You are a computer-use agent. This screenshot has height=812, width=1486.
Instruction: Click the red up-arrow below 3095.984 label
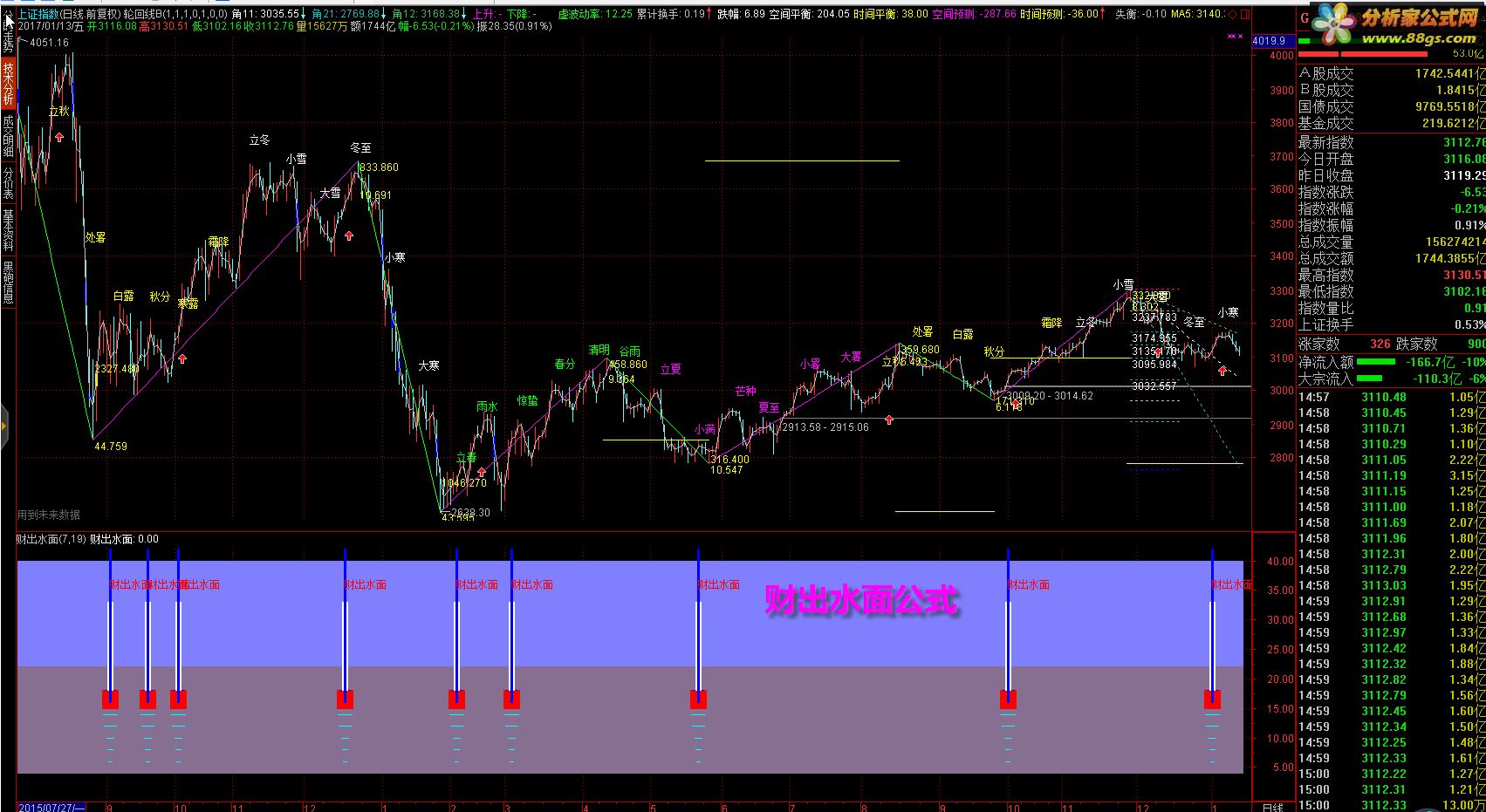click(1222, 372)
